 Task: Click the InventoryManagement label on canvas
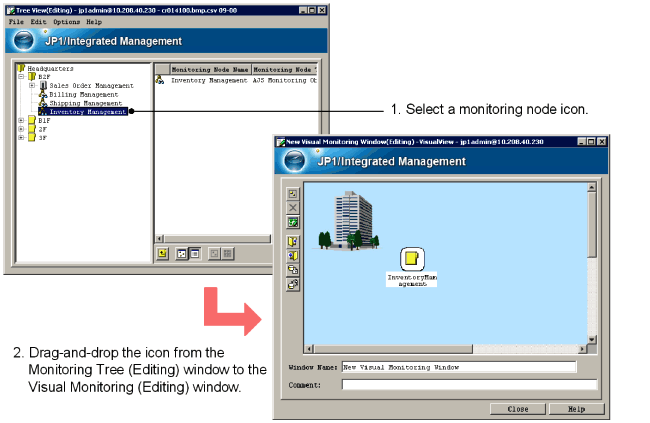coord(412,280)
